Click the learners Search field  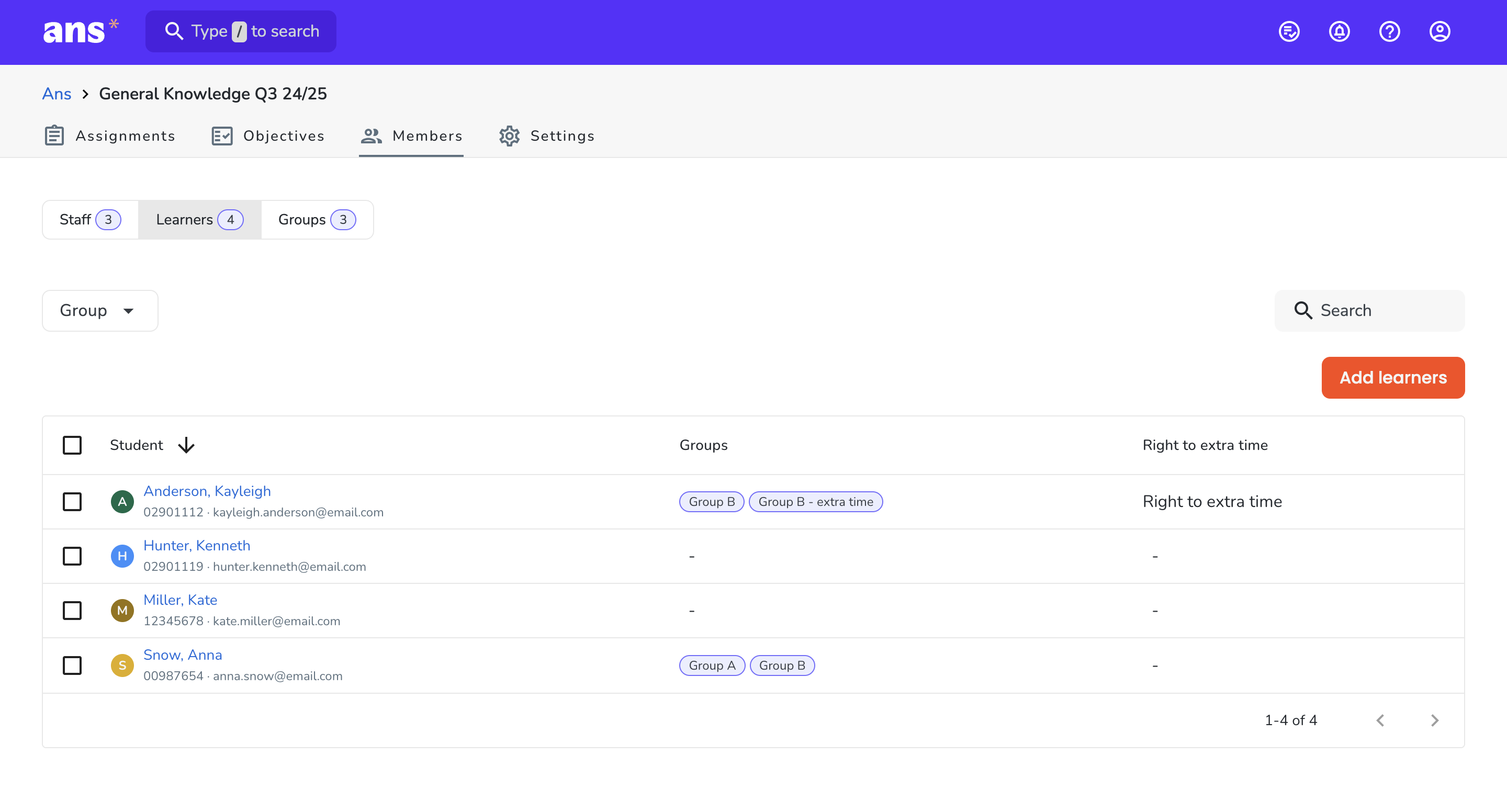tap(1369, 311)
